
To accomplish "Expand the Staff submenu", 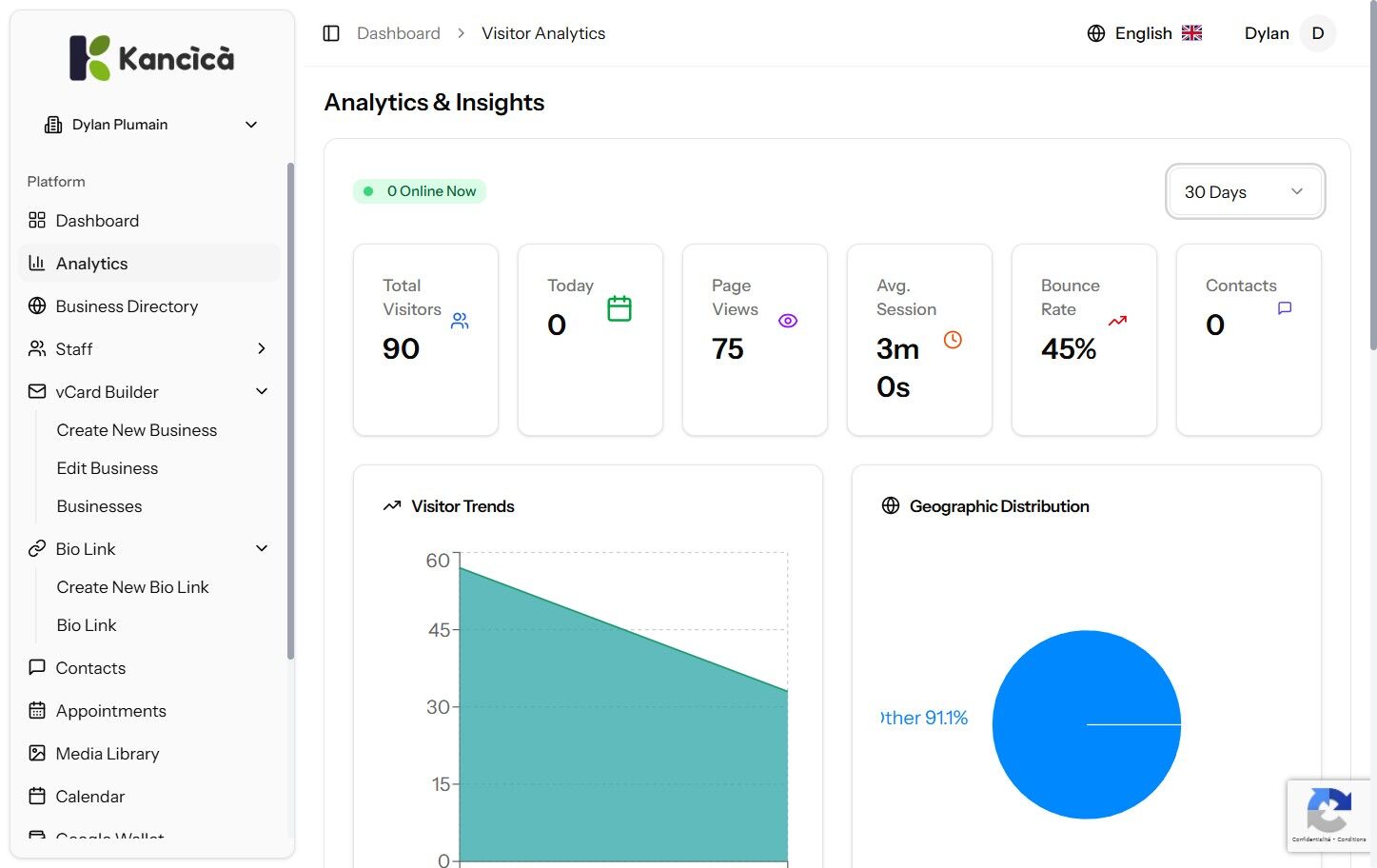I will click(261, 349).
